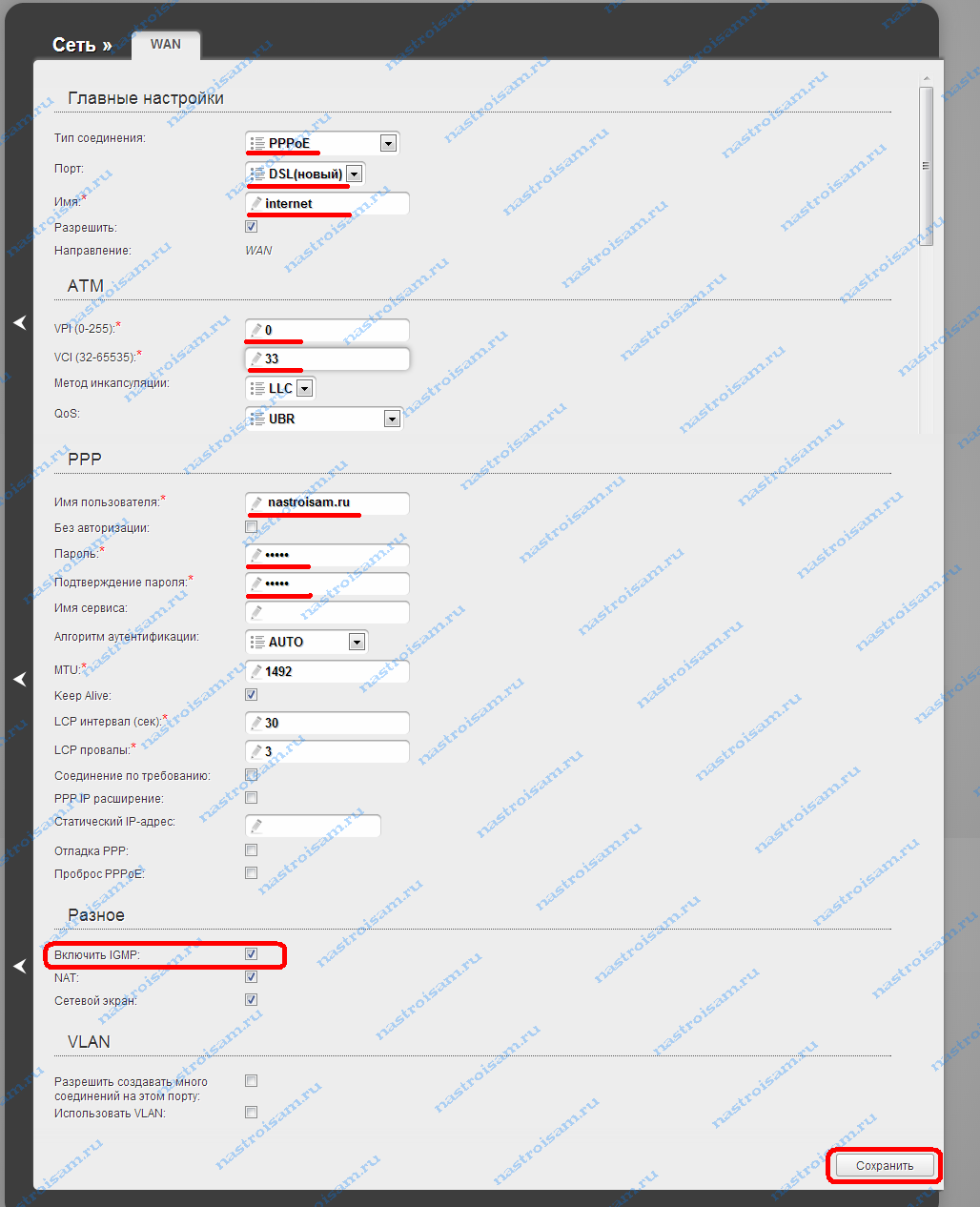Click the left arrow icon beside ATM section
Viewport: 980px width, 1207px height.
pyautogui.click(x=20, y=322)
